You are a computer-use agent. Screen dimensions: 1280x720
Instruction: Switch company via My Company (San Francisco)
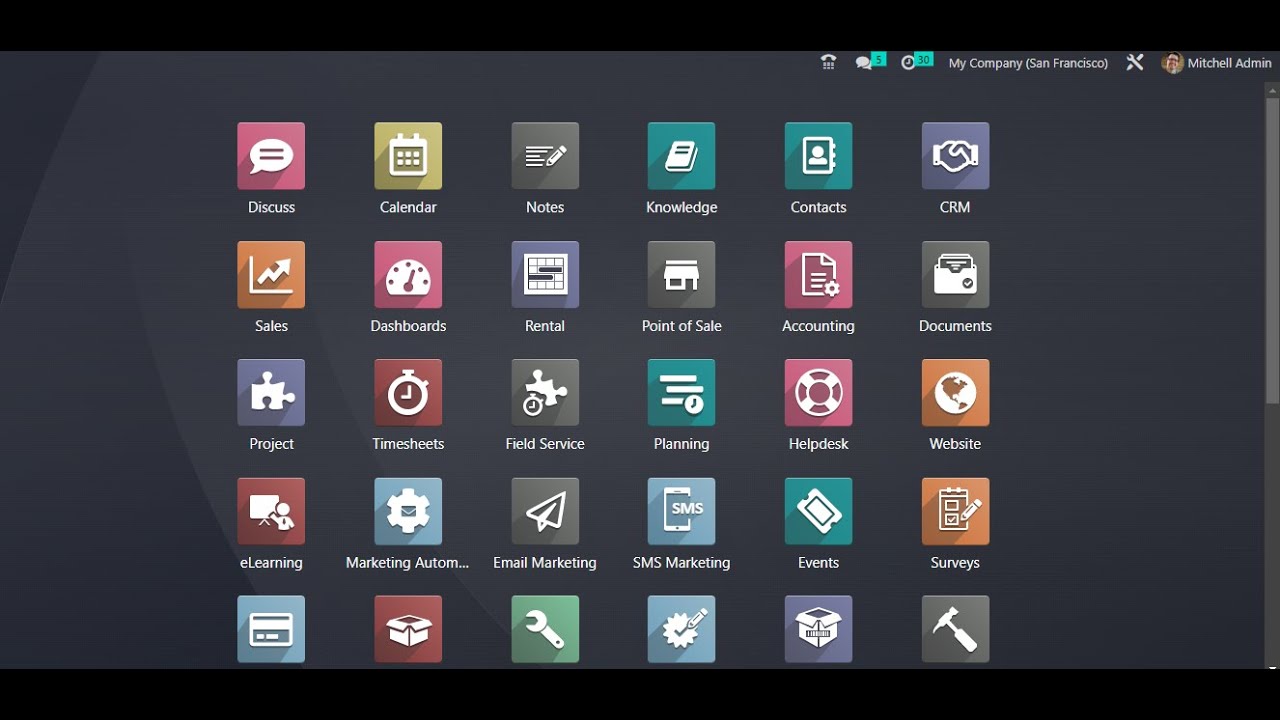[x=1028, y=63]
